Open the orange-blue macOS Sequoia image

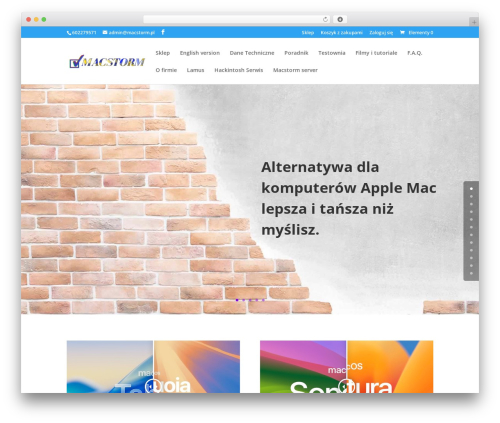tap(197, 367)
